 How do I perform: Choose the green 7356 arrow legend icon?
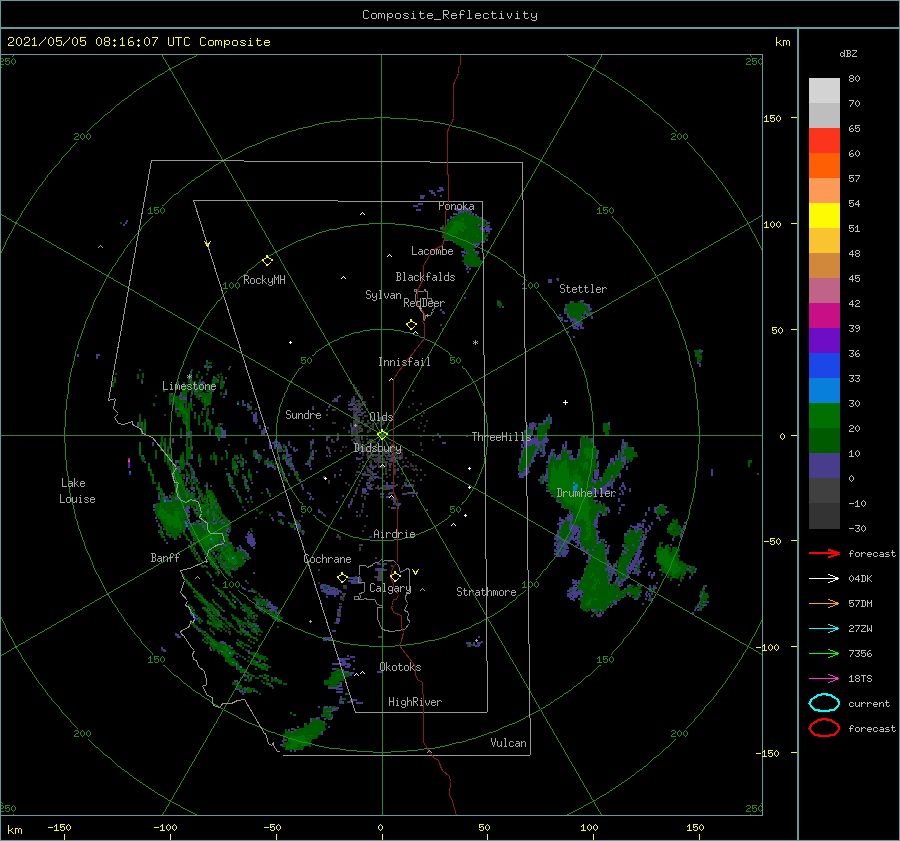[824, 653]
